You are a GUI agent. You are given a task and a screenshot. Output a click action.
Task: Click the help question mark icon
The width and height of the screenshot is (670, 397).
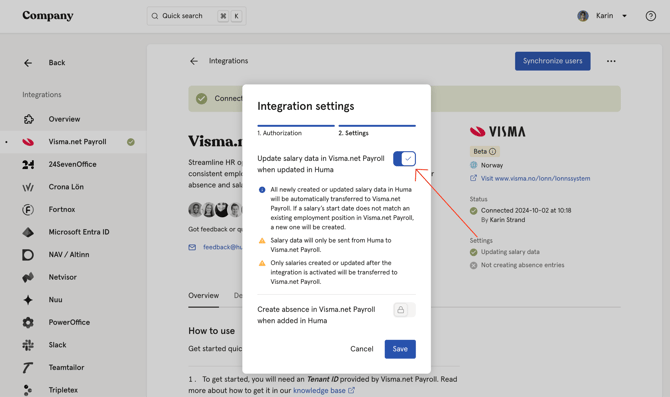coord(650,16)
